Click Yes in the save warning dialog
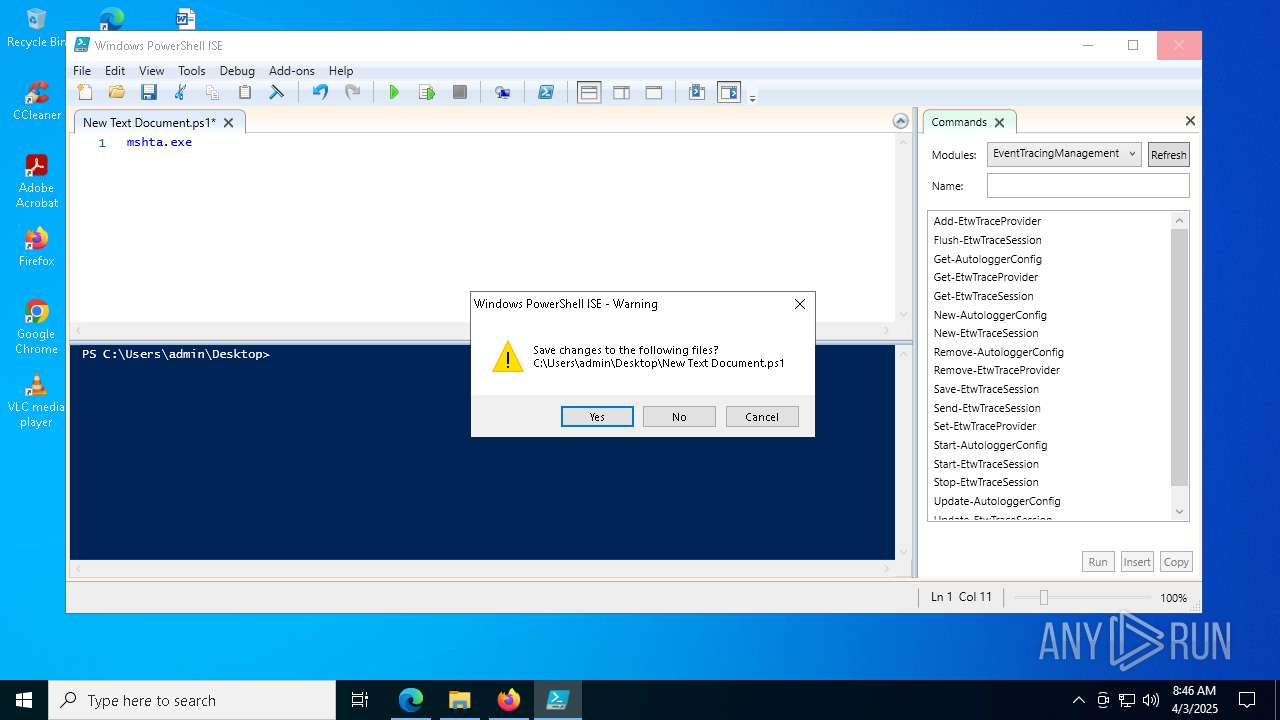Viewport: 1280px width, 720px height. point(597,416)
